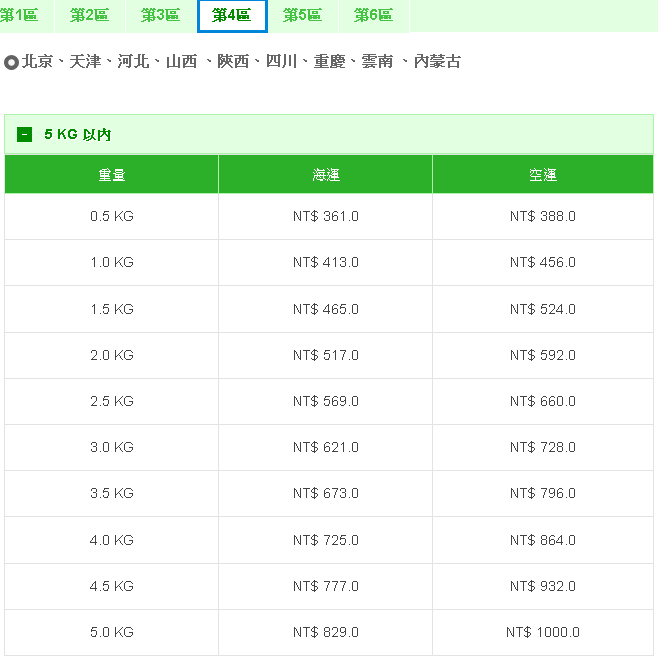Open the 第2區 tab
Screen dimensions: 658x658
point(90,16)
